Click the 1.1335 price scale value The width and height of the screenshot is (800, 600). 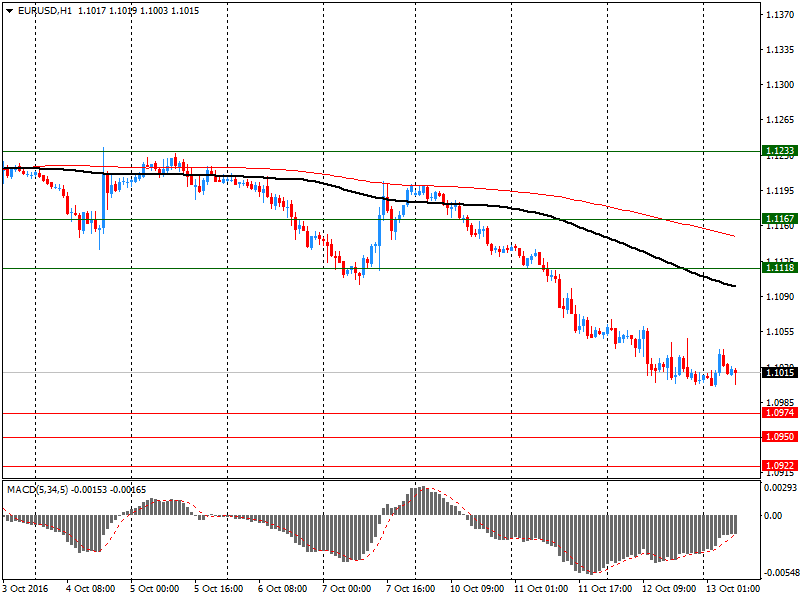click(780, 50)
